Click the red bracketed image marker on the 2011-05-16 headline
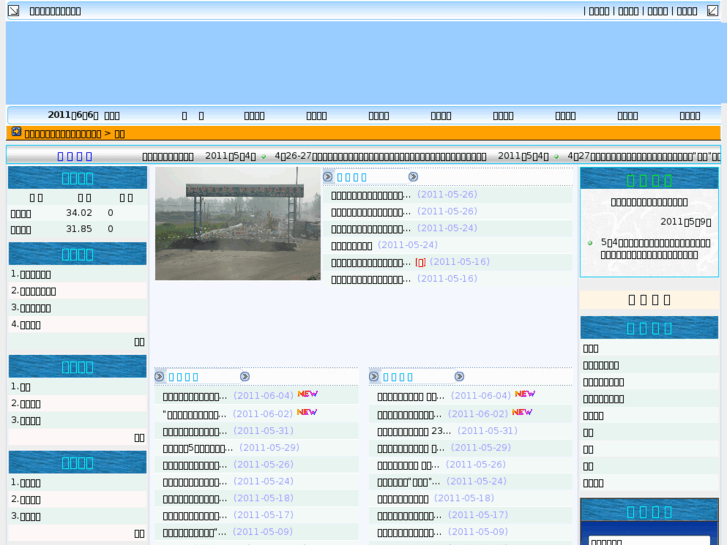The height and width of the screenshot is (545, 727). 420,263
